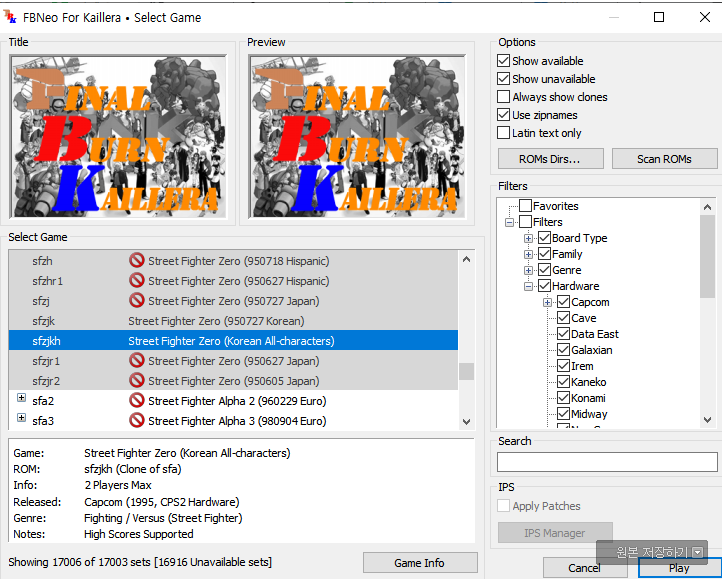Screen dimensions: 726x583
Task: Uncheck the Family filter checkbox
Action: (544, 254)
